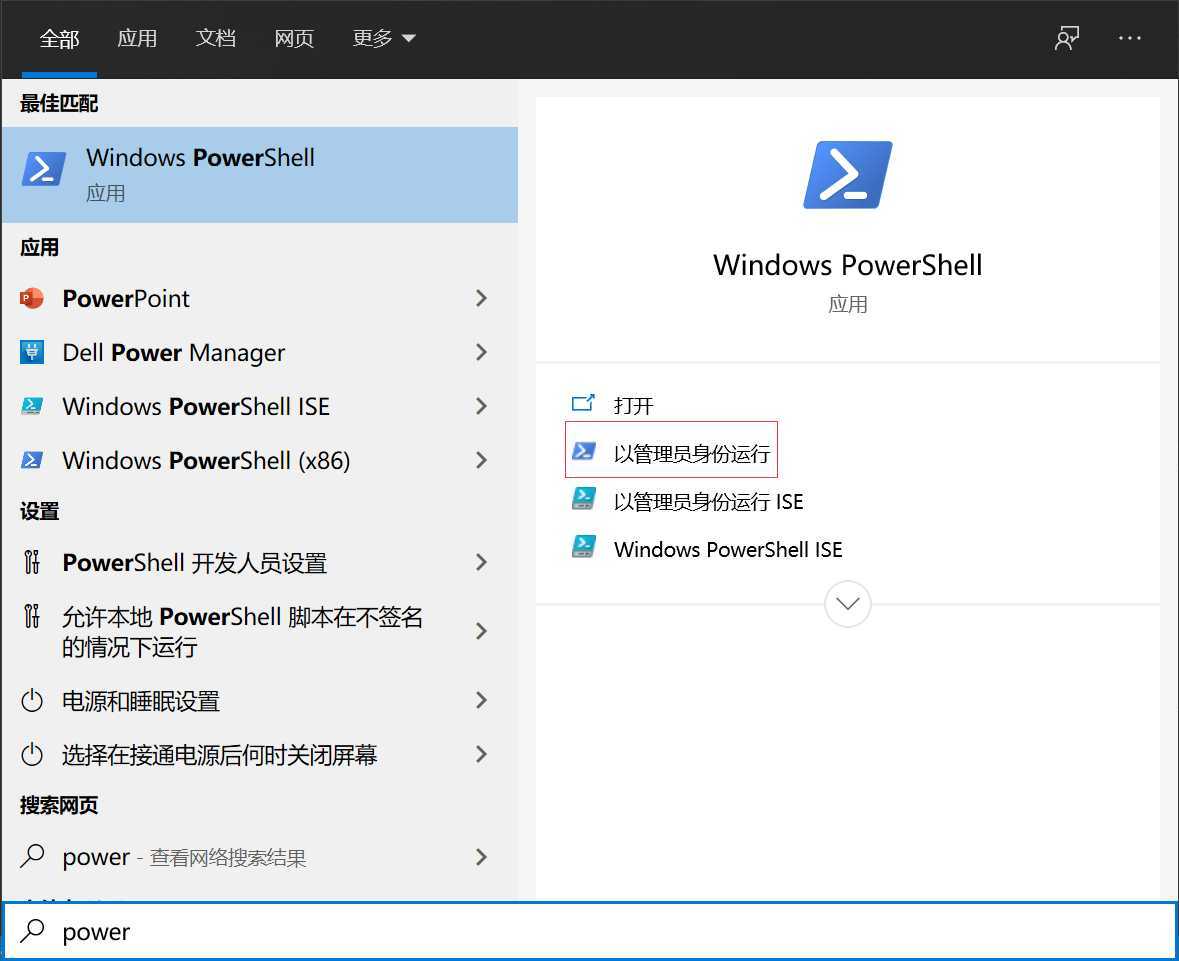The height and width of the screenshot is (961, 1179).
Task: Click the 打开 open icon
Action: (583, 404)
